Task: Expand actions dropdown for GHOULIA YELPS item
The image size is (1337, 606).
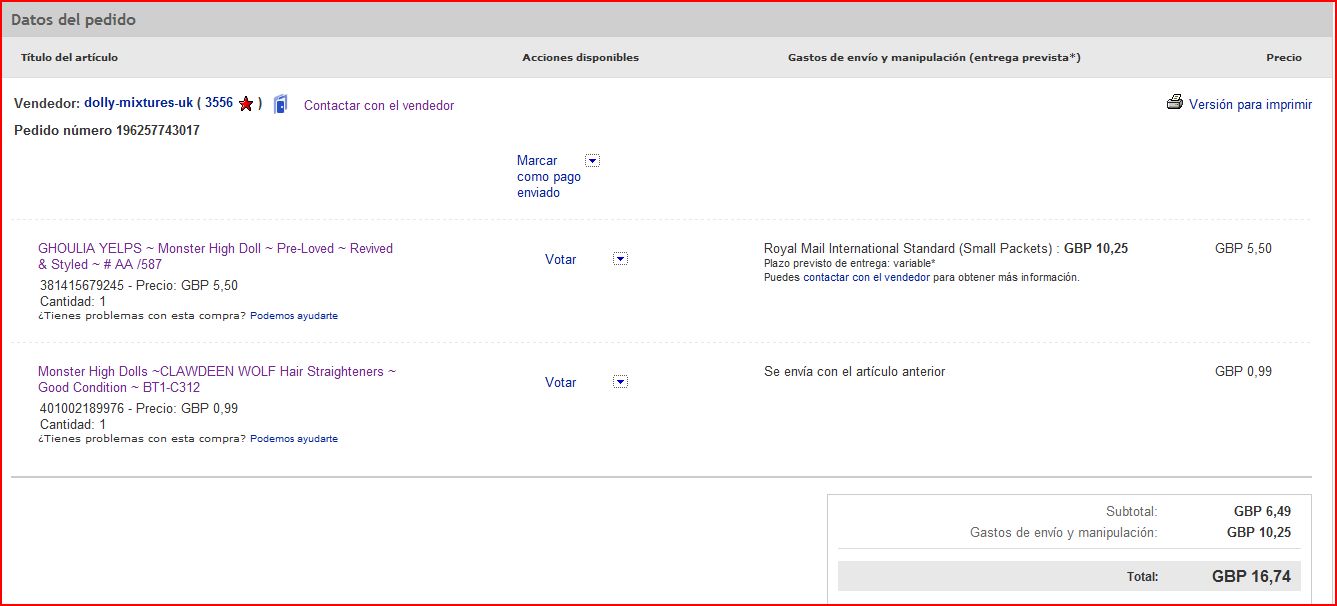Action: 620,259
